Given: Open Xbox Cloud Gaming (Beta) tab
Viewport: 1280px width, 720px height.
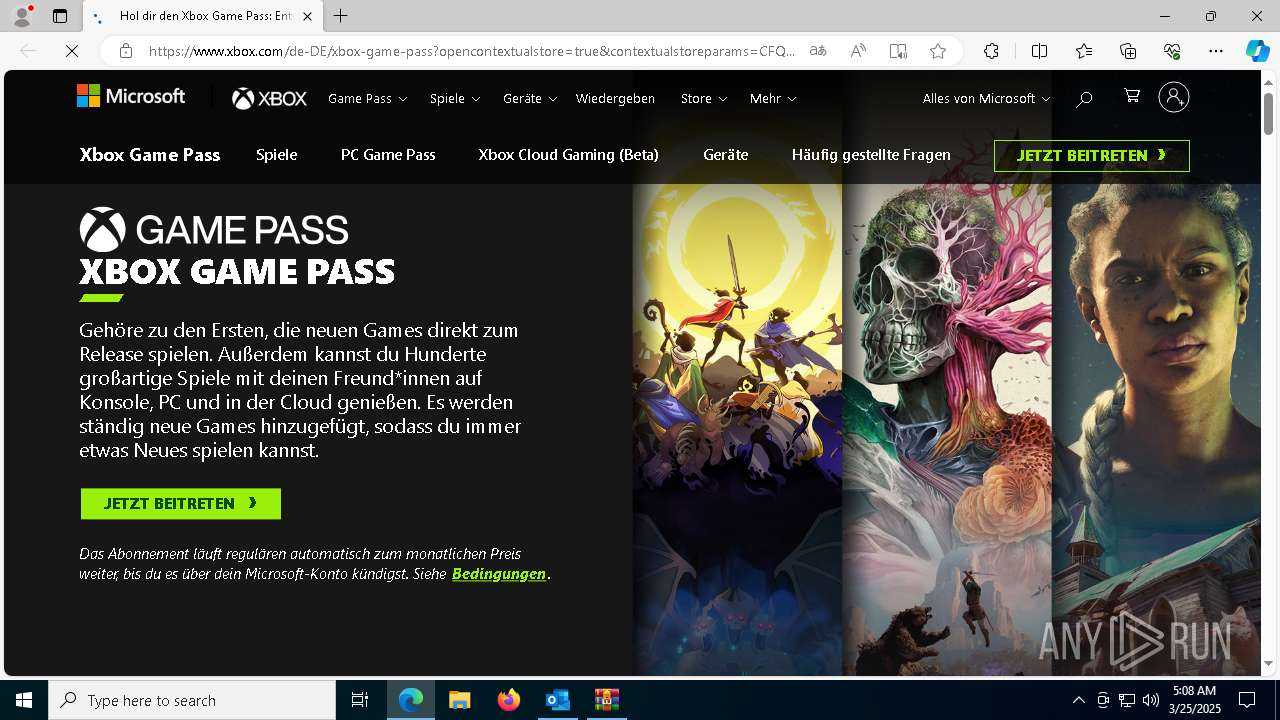Looking at the screenshot, I should 568,155.
